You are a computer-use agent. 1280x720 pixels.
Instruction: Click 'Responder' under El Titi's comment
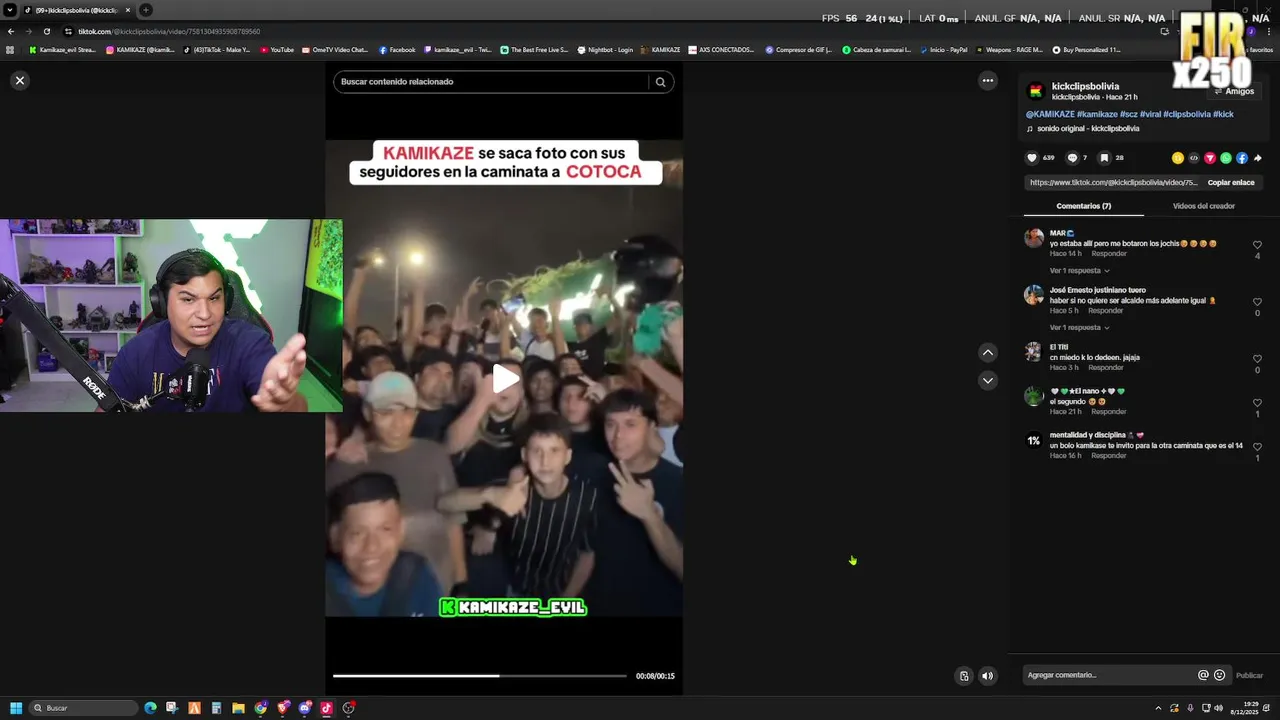pyautogui.click(x=1105, y=368)
